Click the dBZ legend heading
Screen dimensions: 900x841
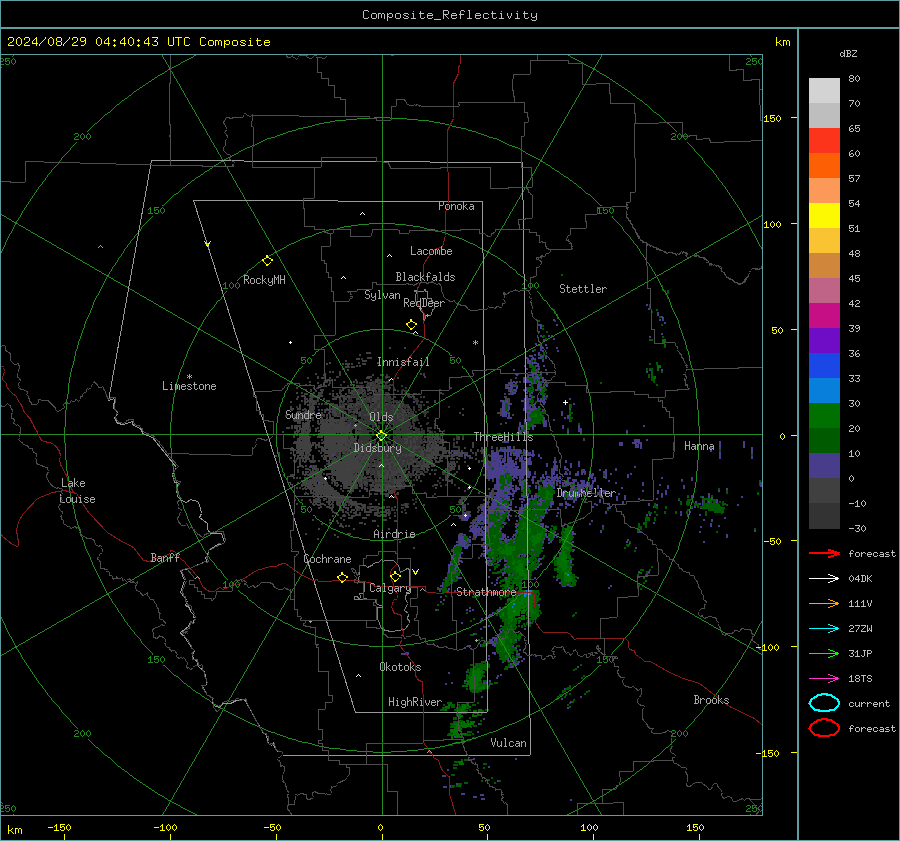coord(848,54)
